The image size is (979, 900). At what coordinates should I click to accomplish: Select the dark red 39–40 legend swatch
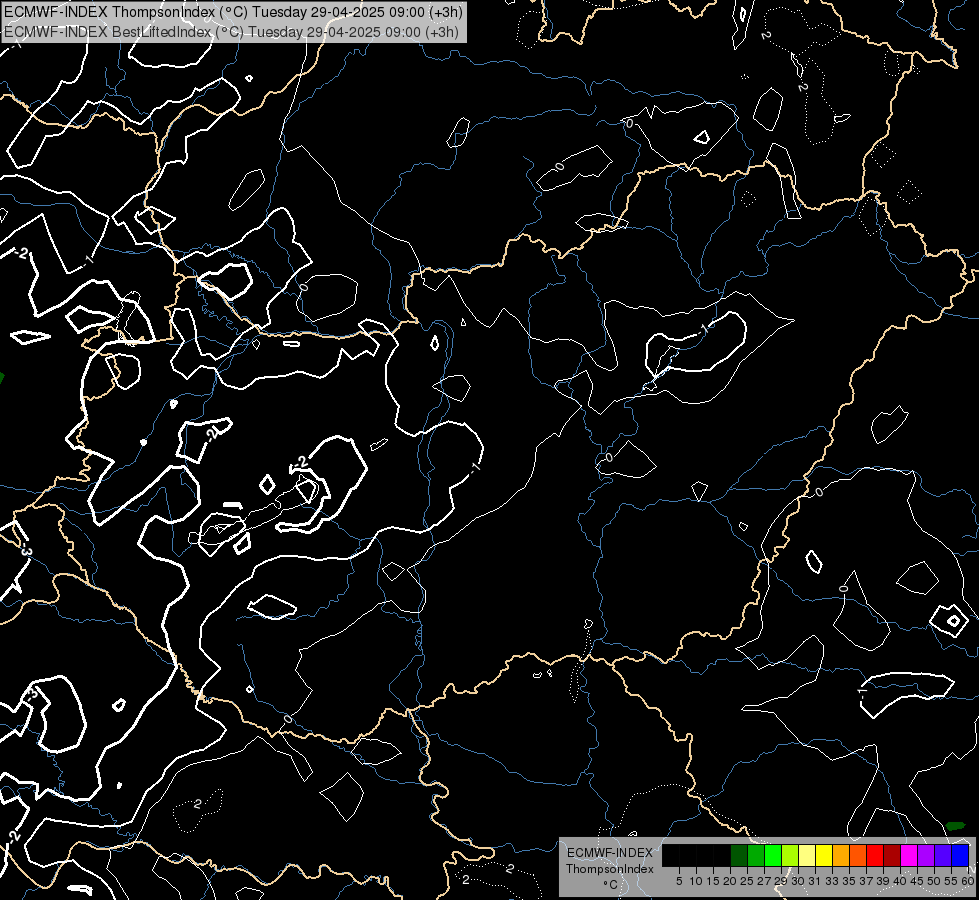(x=892, y=855)
